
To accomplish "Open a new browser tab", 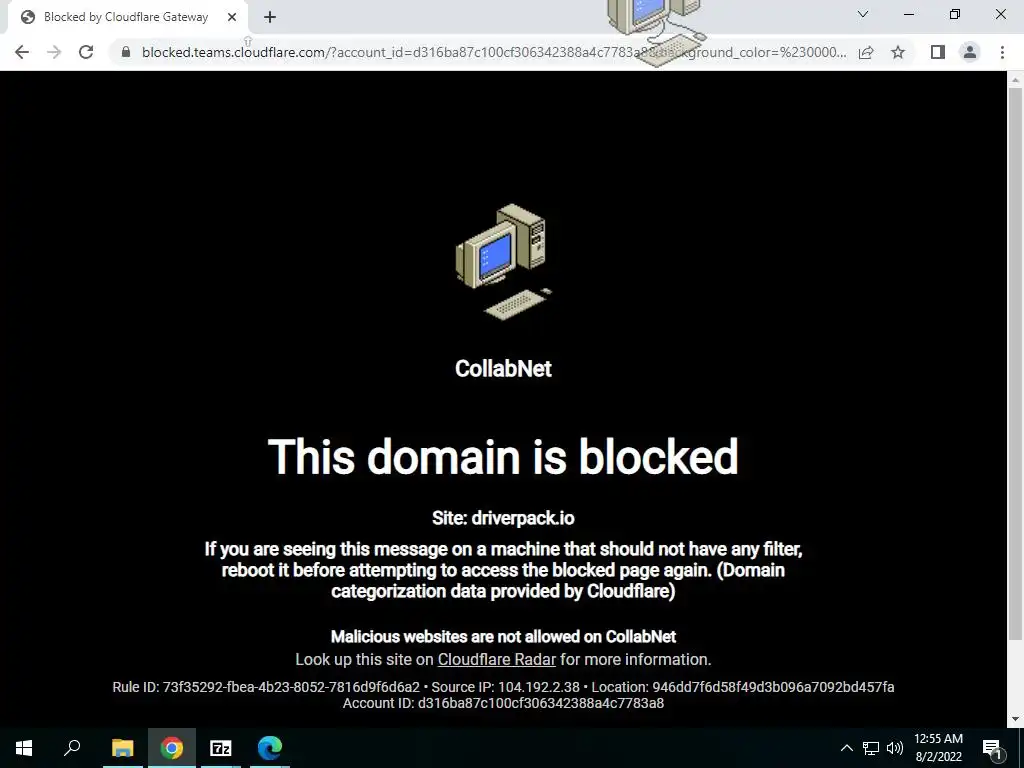I will (270, 18).
